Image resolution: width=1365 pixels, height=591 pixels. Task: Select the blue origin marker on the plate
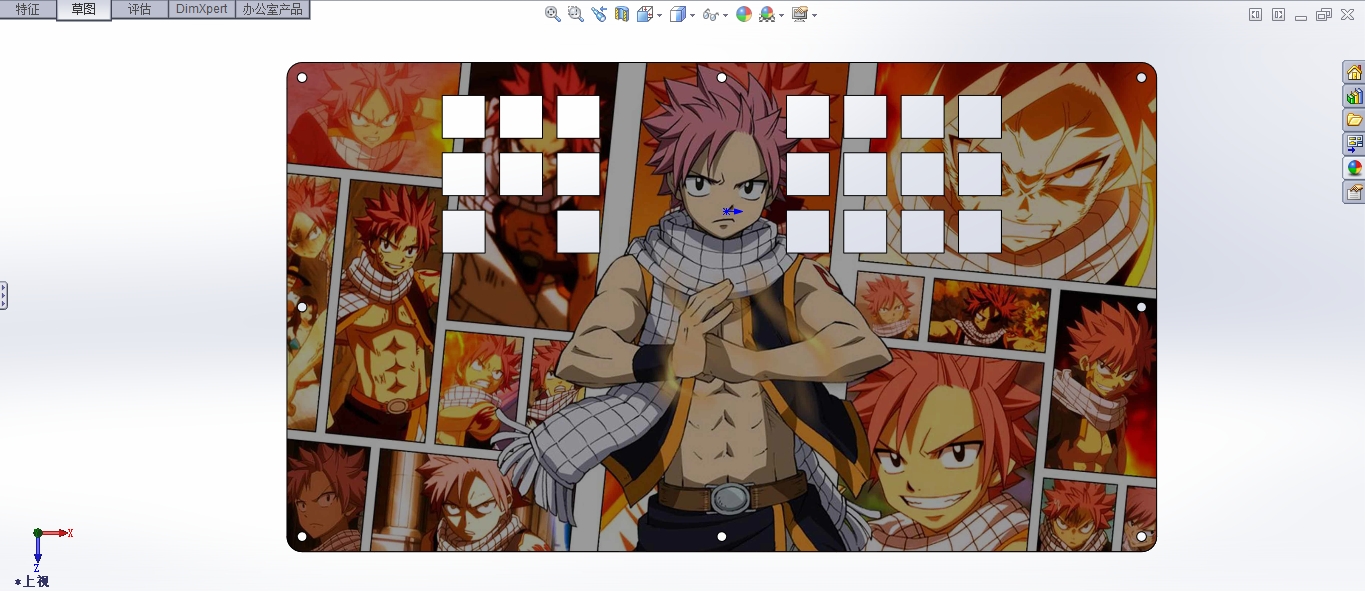[732, 211]
